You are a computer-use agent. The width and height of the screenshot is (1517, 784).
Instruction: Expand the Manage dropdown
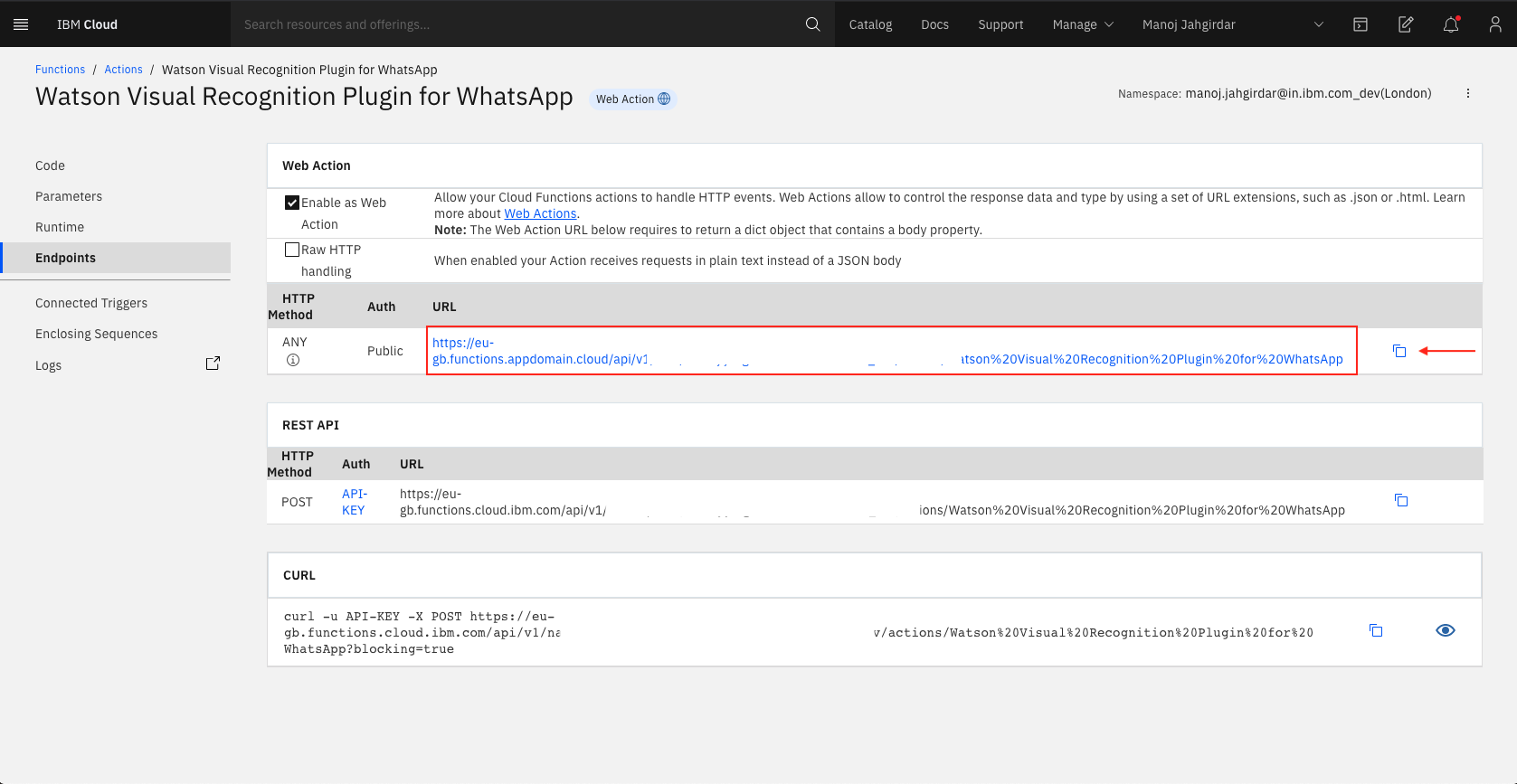click(x=1083, y=24)
